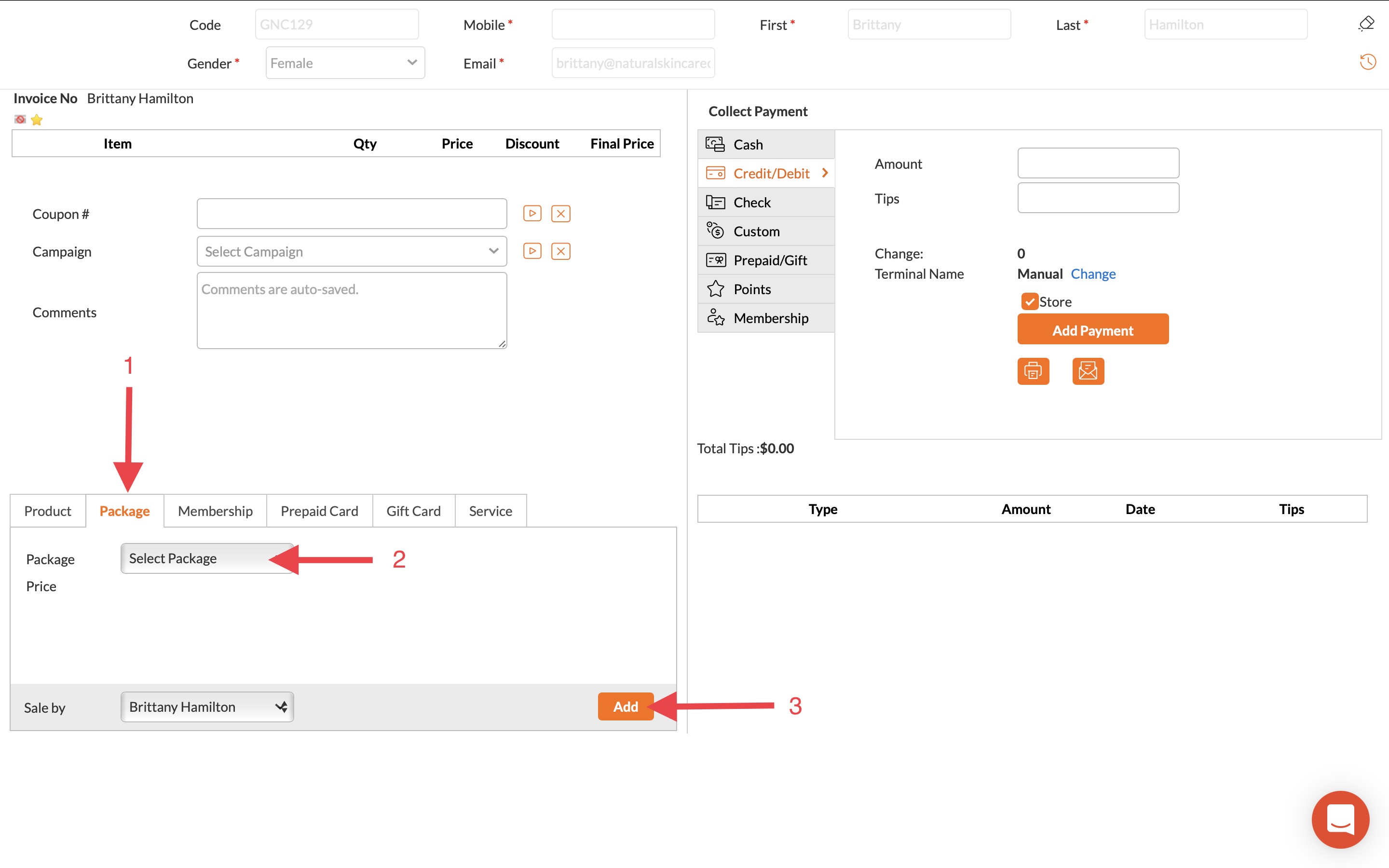Switch to the Prepaid Card tab
Screen dimensions: 1389x868
319,510
